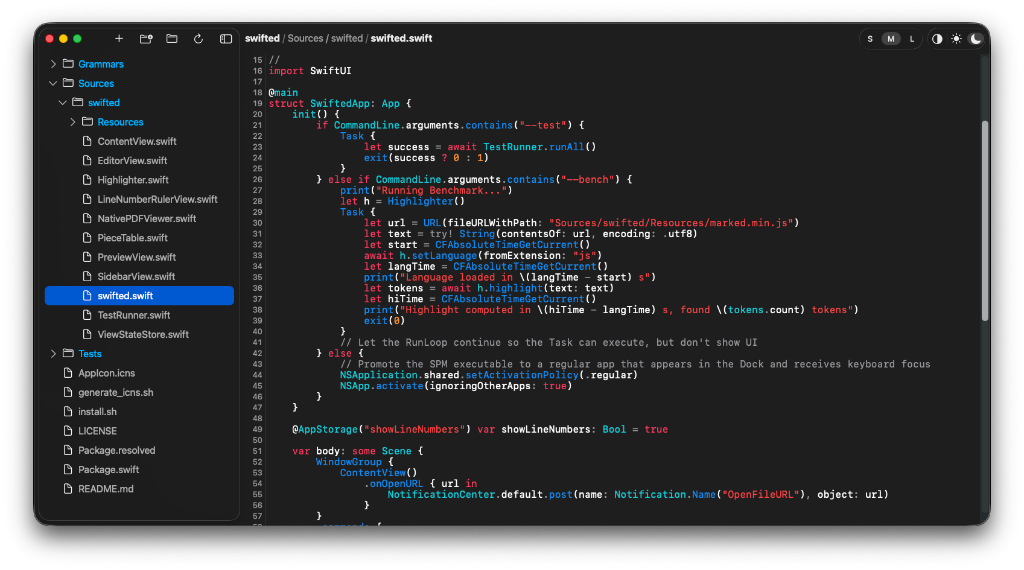This screenshot has height=570, width=1024.
Task: Click 'swifted.swift' at the breadcrumb end
Action: [402, 39]
